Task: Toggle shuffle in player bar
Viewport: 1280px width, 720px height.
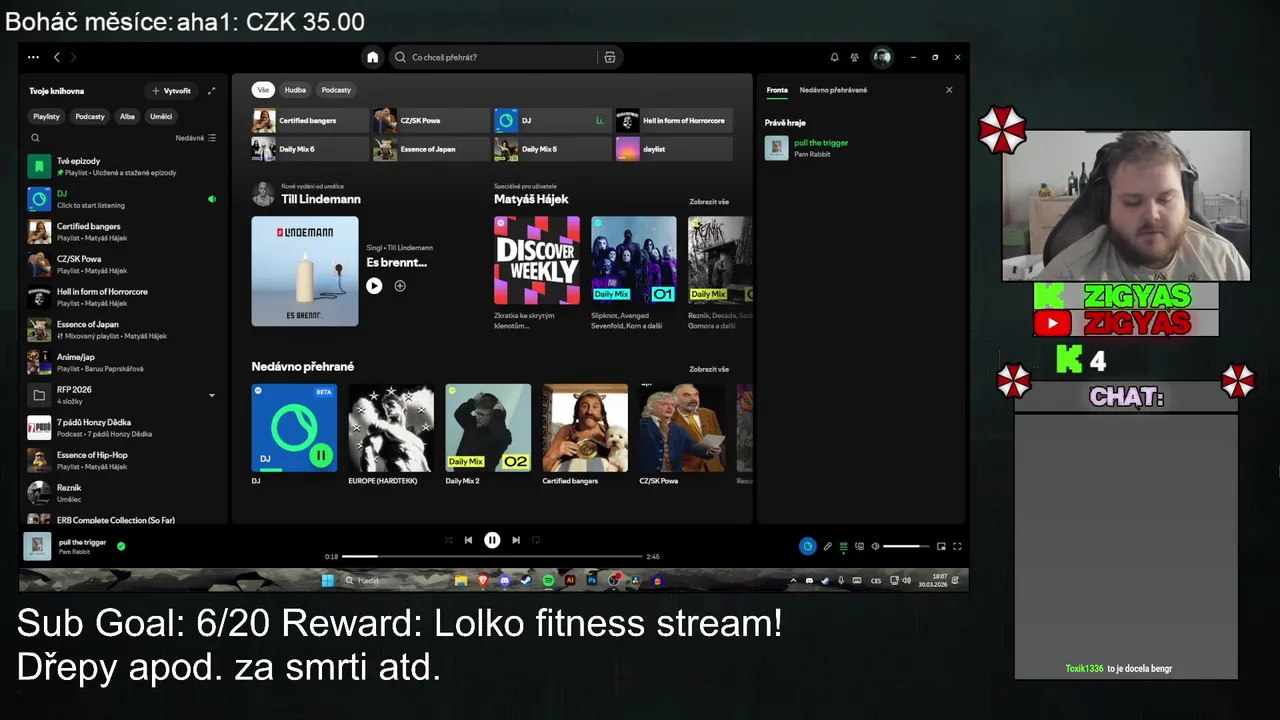Action: (448, 540)
